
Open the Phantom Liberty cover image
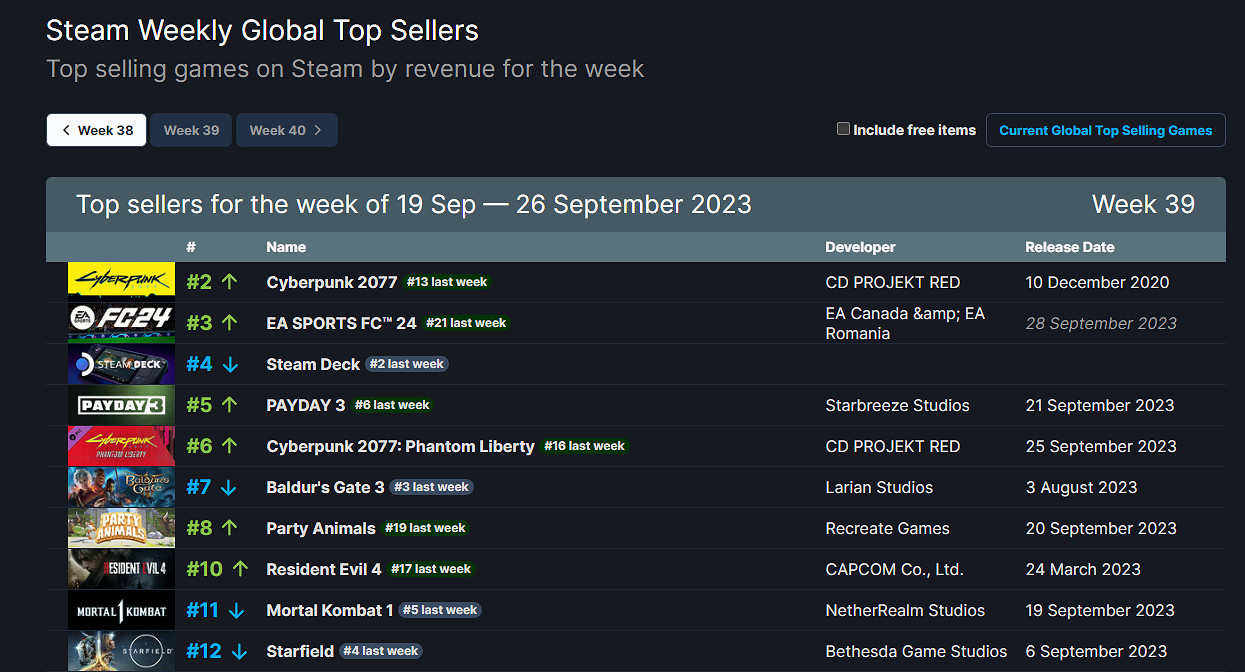(x=121, y=446)
